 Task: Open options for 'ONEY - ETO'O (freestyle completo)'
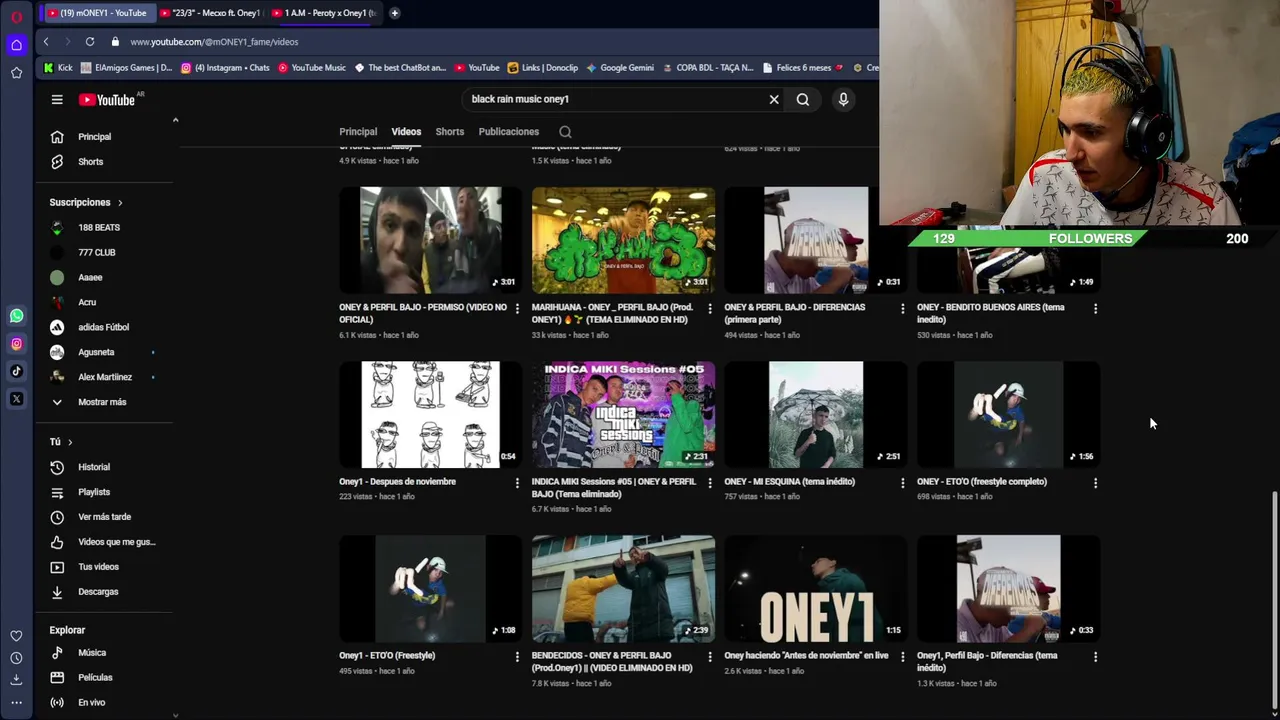1095,483
